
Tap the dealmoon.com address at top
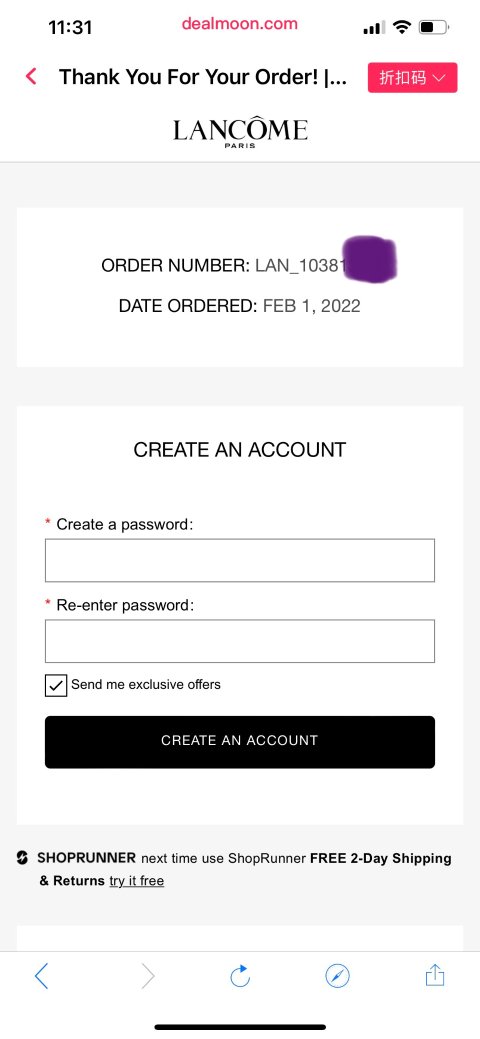tap(240, 24)
